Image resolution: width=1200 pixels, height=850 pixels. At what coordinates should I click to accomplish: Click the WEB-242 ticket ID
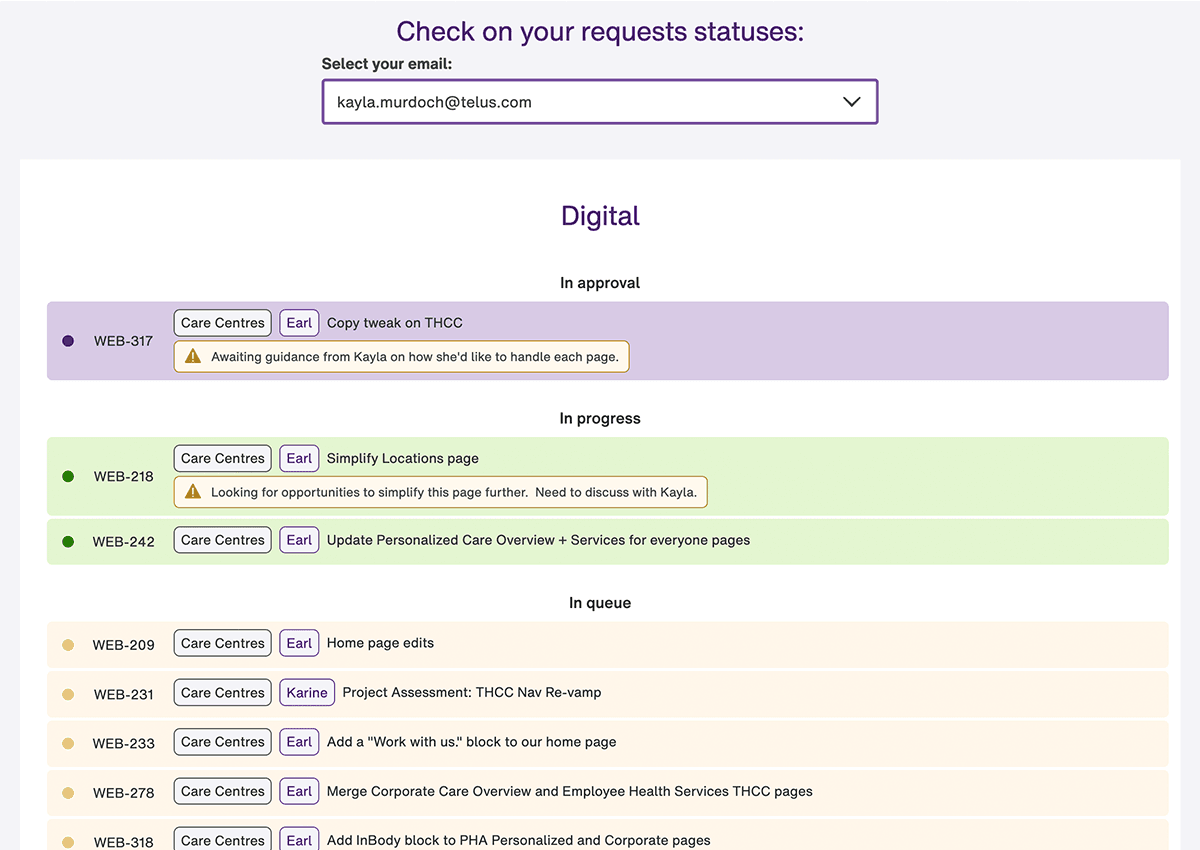(124, 542)
